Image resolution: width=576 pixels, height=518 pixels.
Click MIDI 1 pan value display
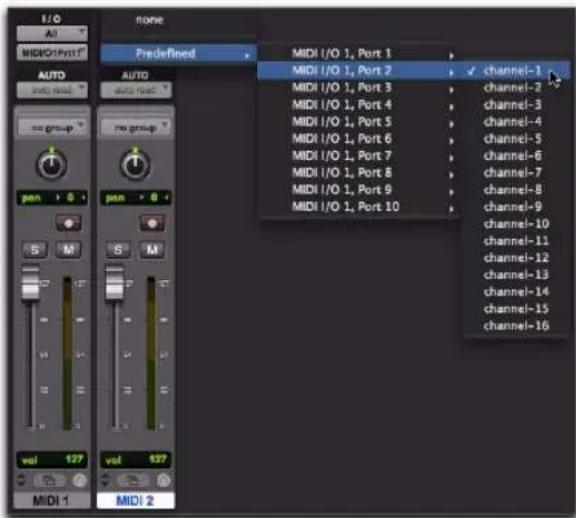pos(52,198)
